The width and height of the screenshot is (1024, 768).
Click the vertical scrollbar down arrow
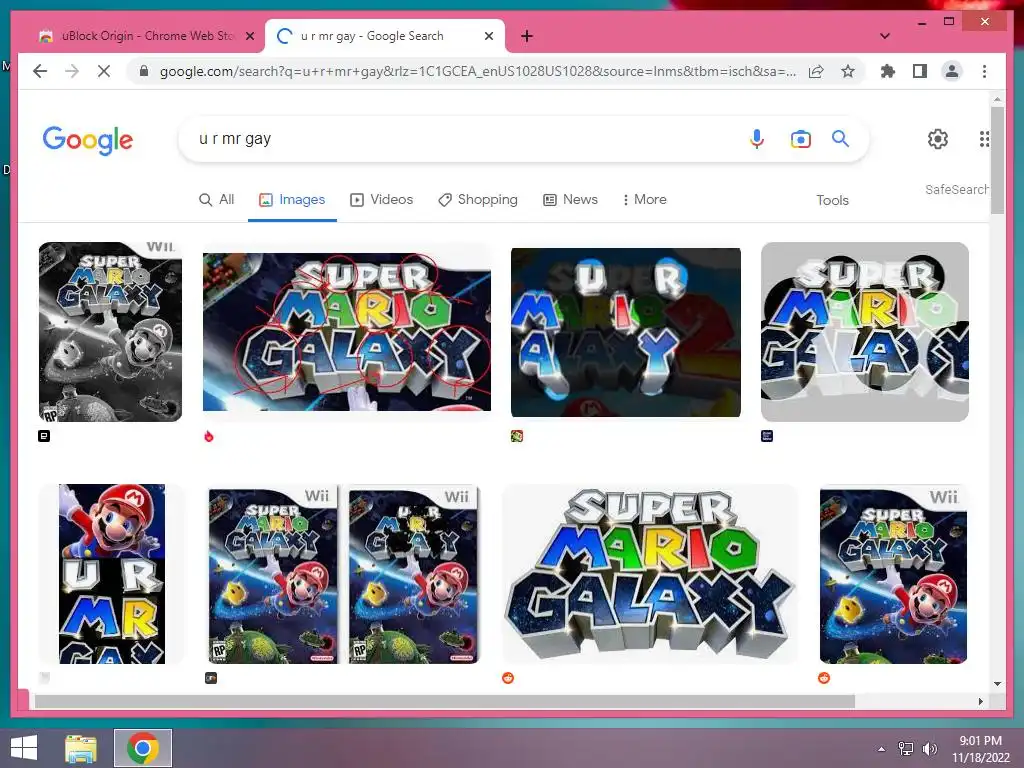click(997, 684)
